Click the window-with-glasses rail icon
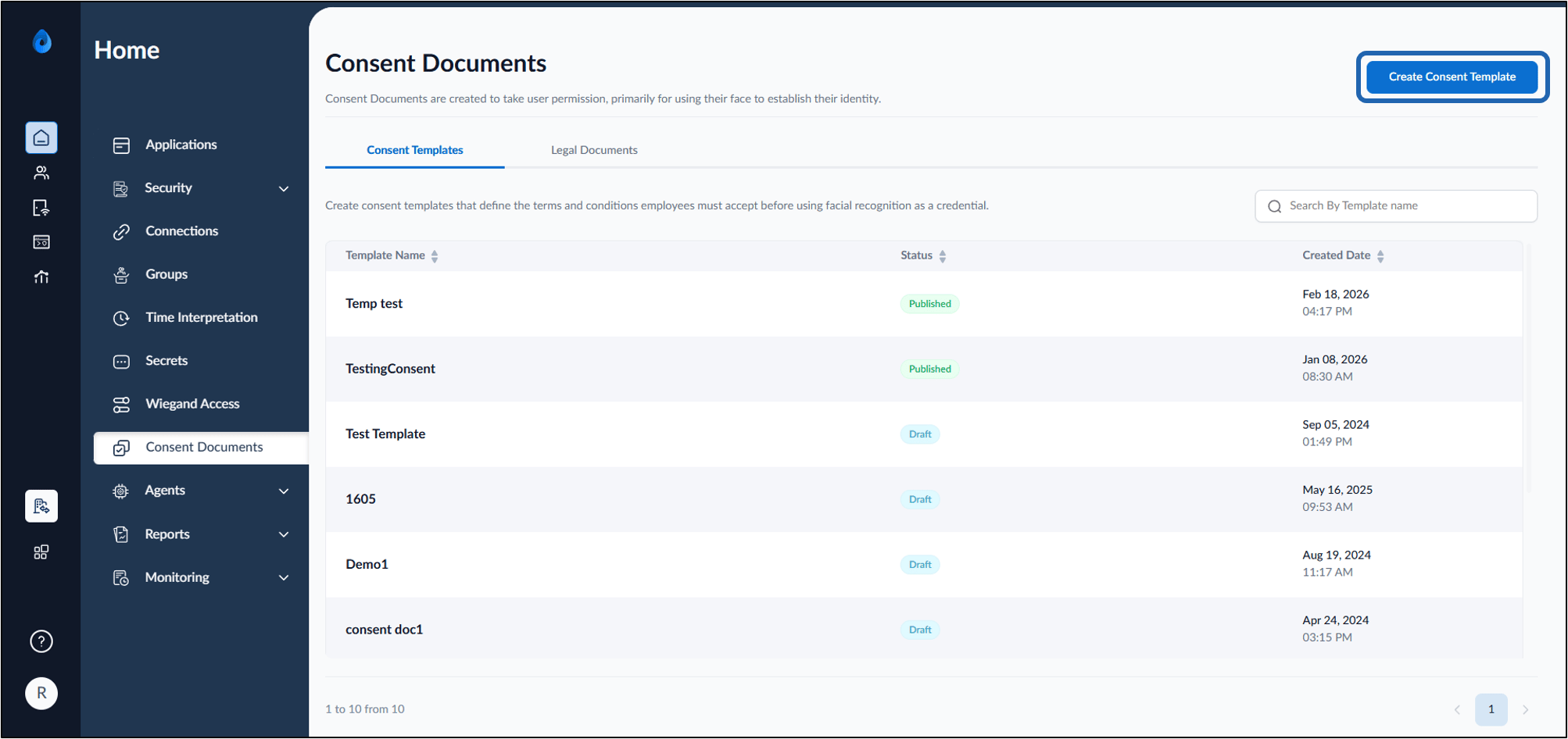The width and height of the screenshot is (1568, 739). coord(41,242)
